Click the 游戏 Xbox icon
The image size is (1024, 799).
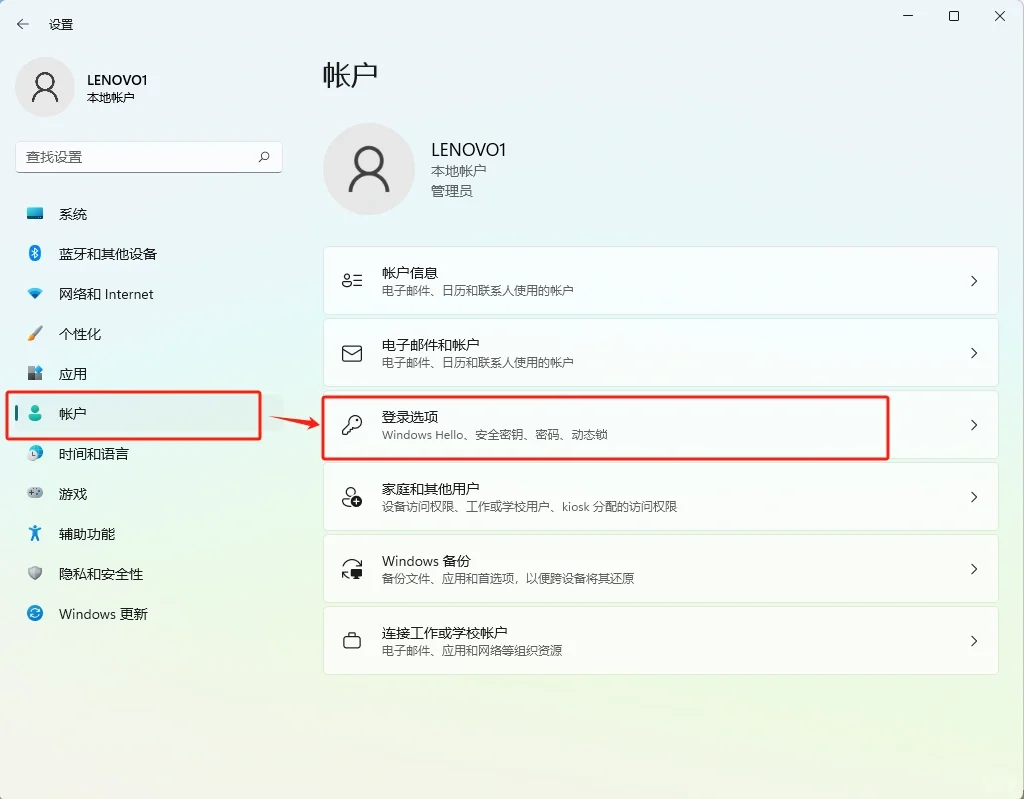pyautogui.click(x=33, y=494)
